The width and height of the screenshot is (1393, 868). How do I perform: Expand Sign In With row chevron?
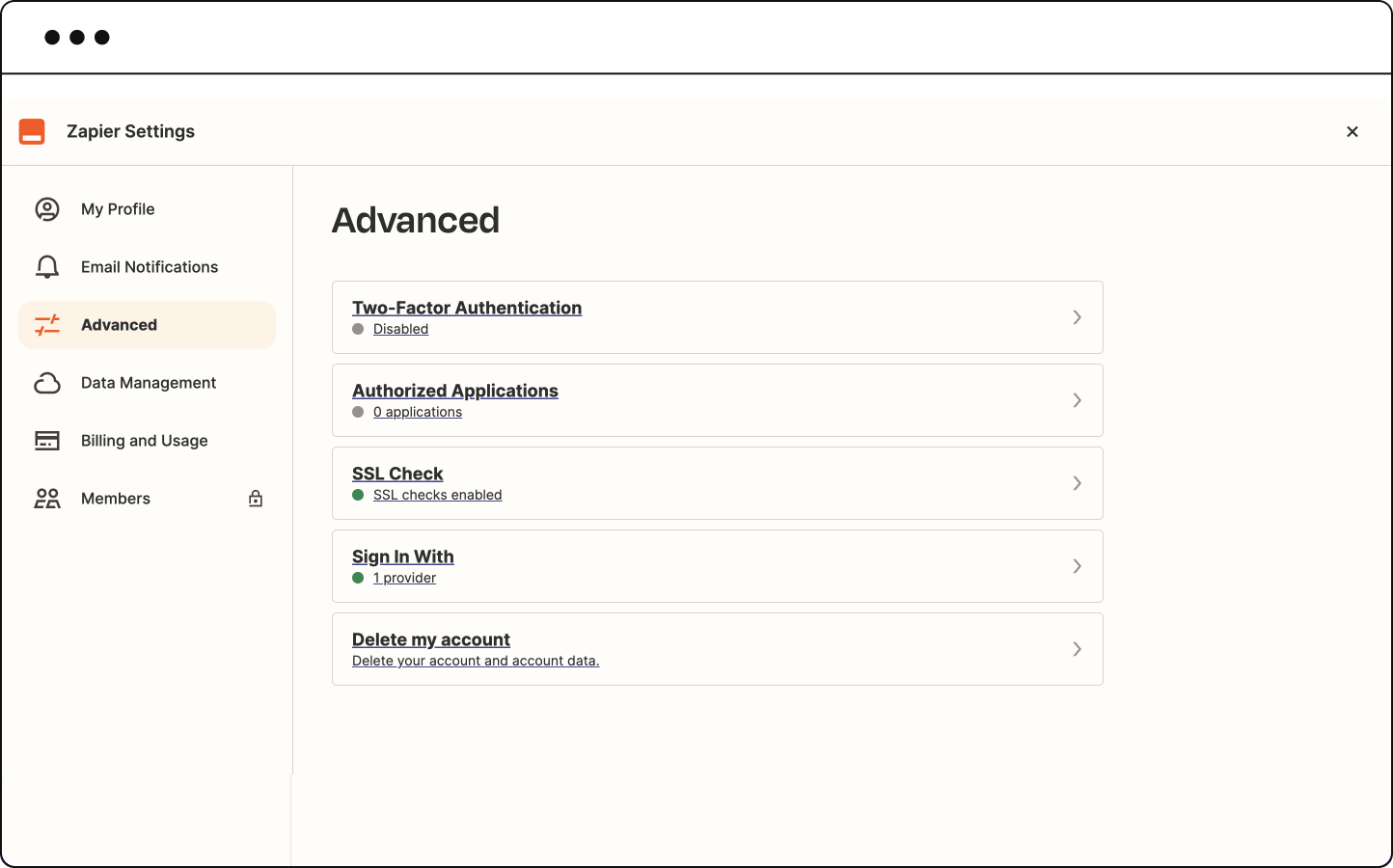1078,566
